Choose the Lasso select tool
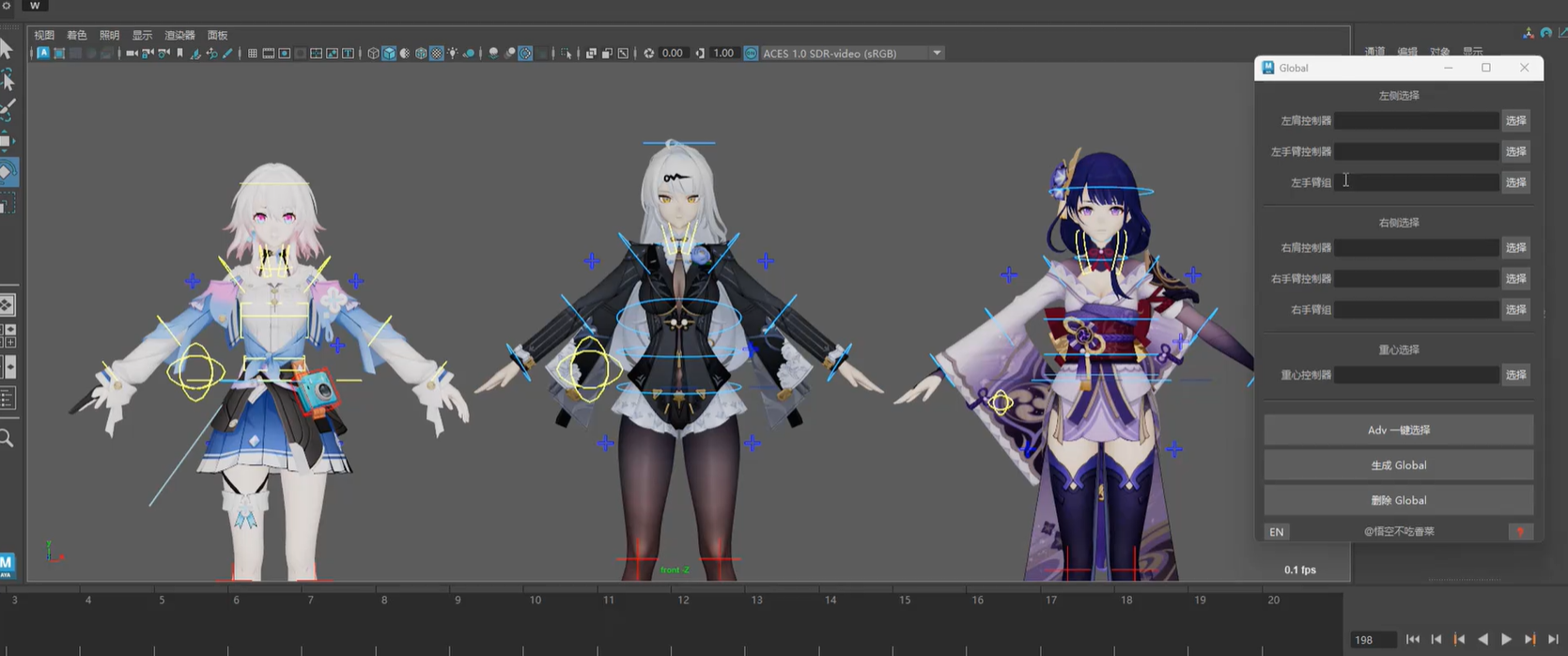 [x=7, y=79]
